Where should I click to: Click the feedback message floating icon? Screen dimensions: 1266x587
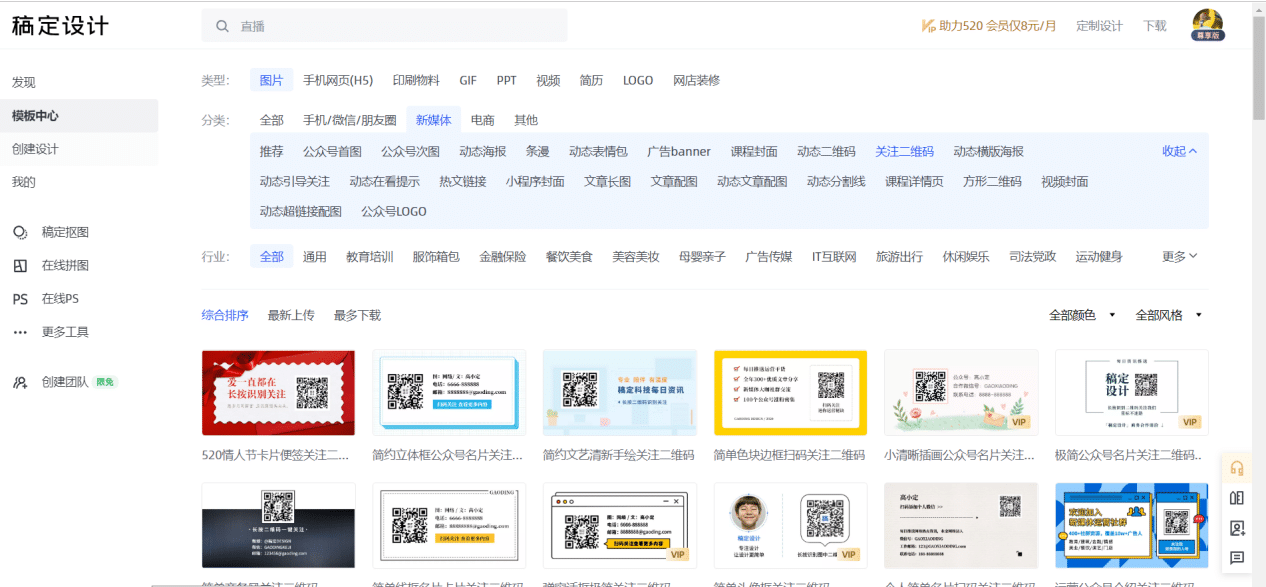click(x=1237, y=557)
